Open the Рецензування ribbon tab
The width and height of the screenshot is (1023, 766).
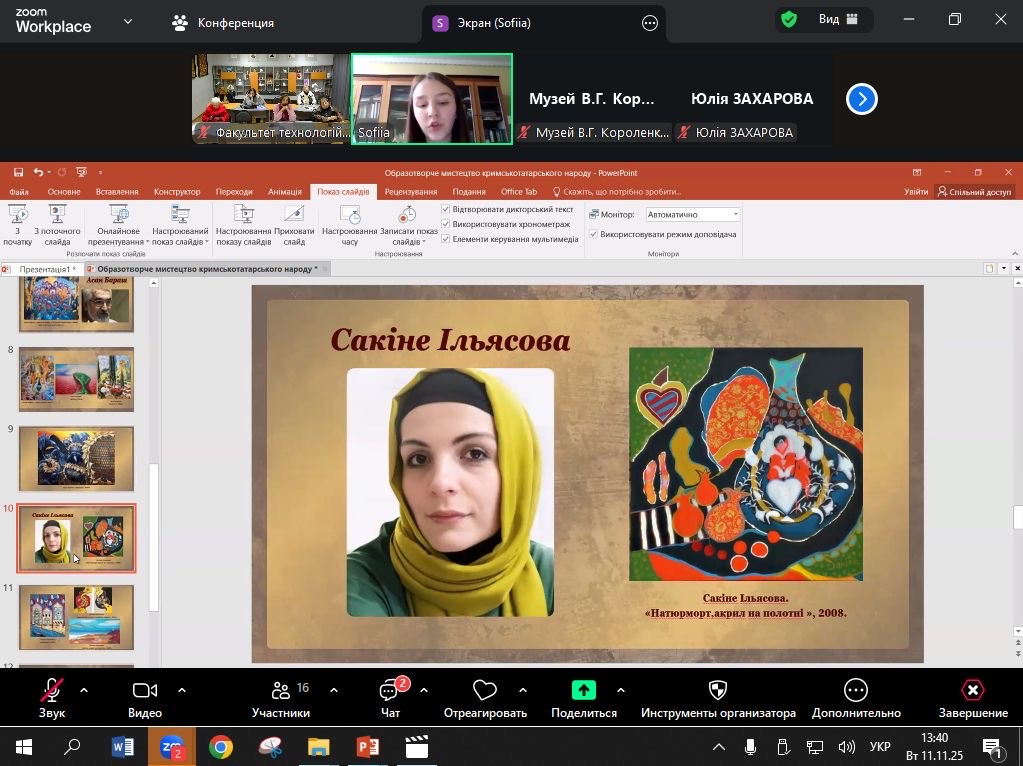[410, 192]
